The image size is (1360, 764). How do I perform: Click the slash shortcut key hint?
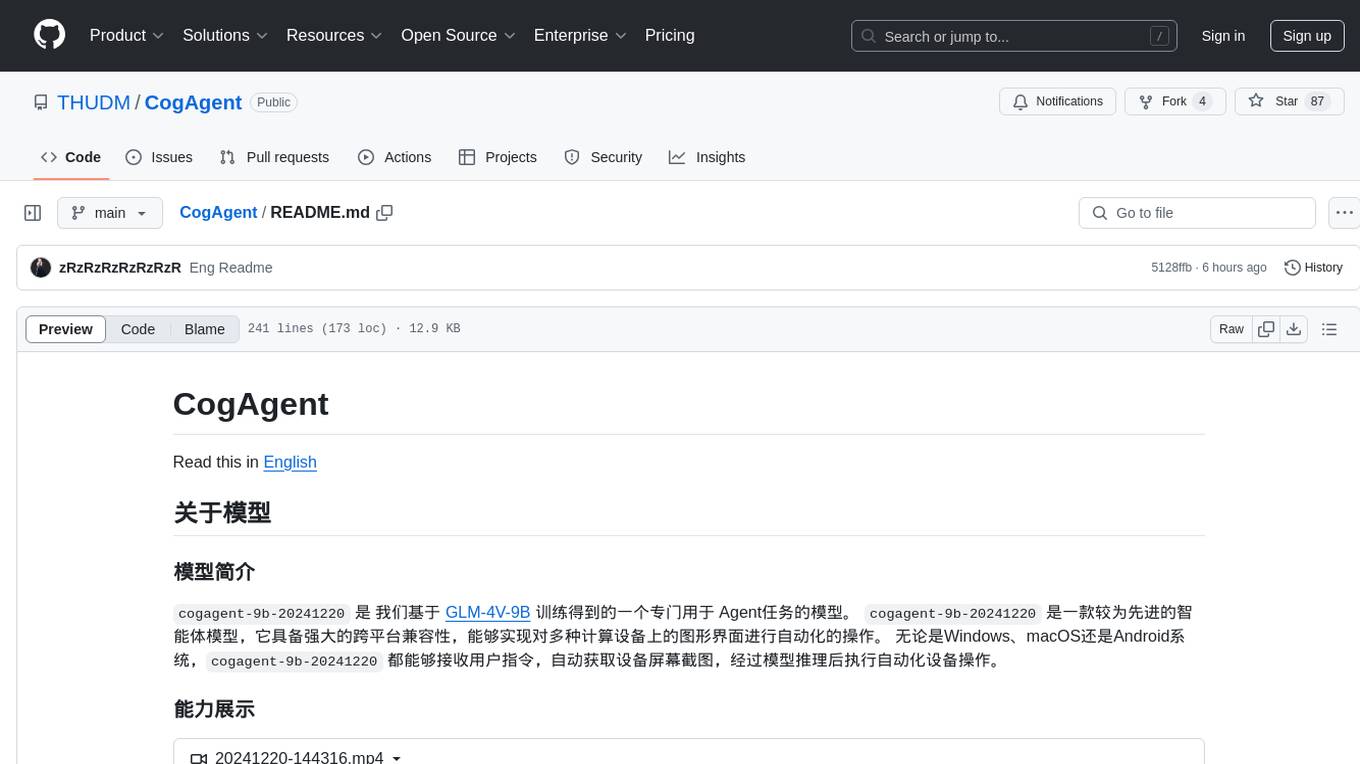coord(1159,36)
